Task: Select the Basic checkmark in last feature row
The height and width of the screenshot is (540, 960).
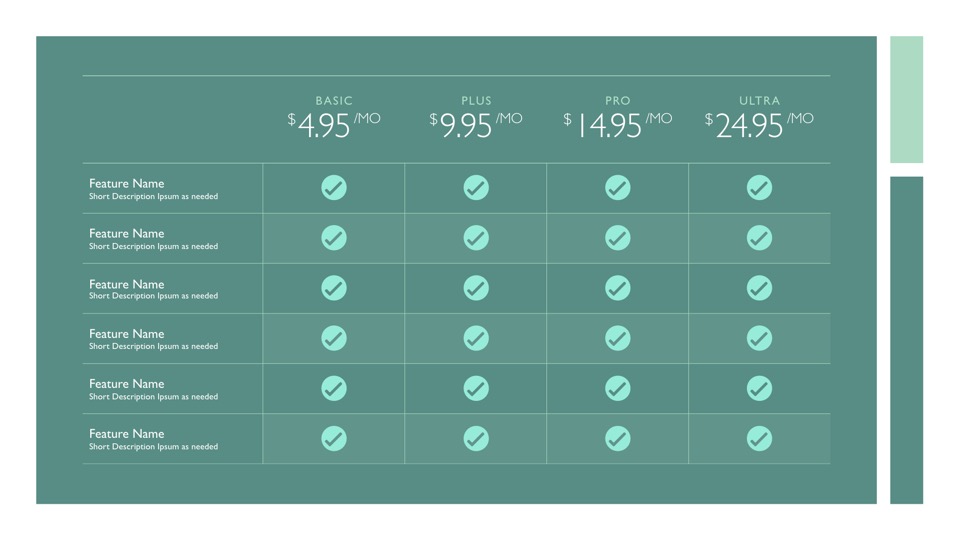Action: point(334,438)
